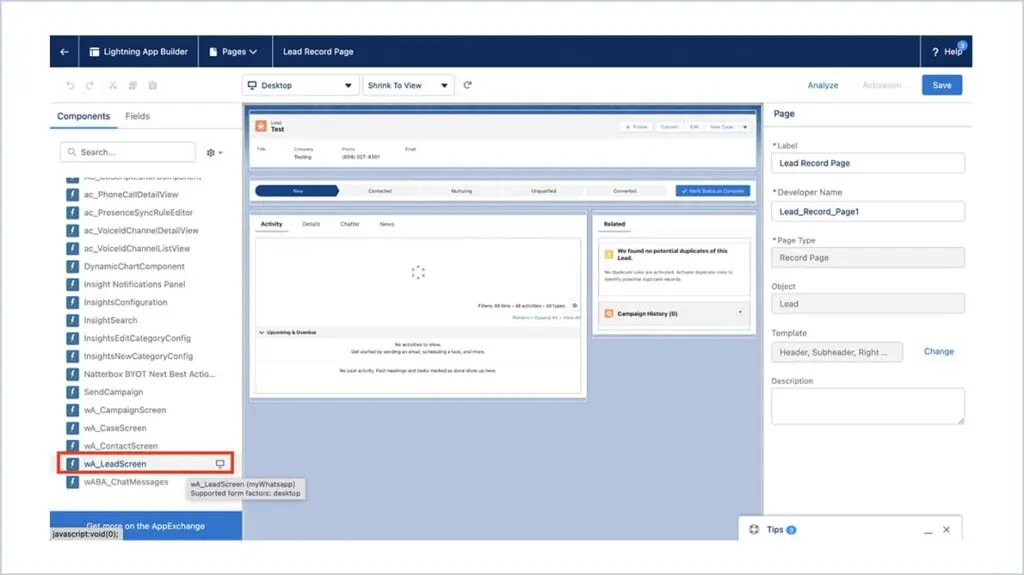Viewport: 1024px width, 575px height.
Task: Open the Related tab in preview
Action: 614,224
